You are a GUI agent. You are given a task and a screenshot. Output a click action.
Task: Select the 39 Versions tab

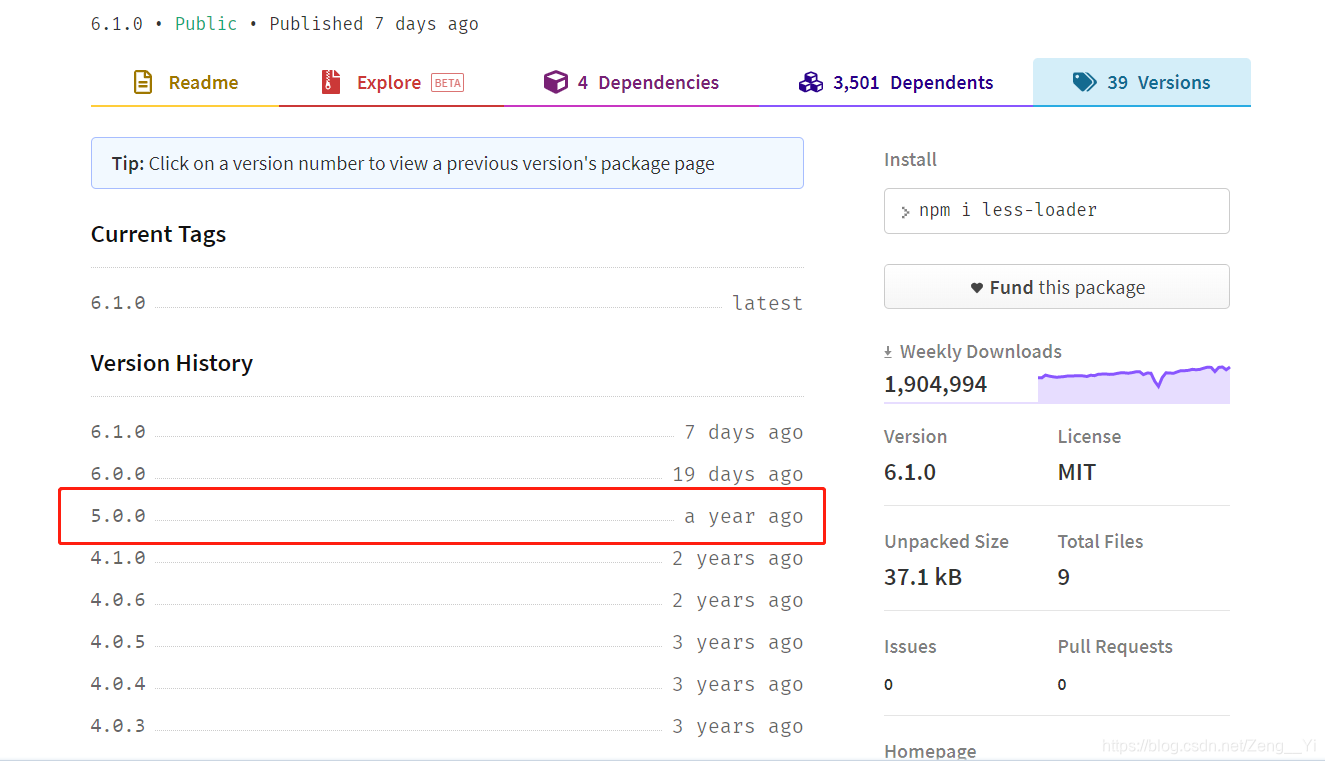click(1141, 83)
